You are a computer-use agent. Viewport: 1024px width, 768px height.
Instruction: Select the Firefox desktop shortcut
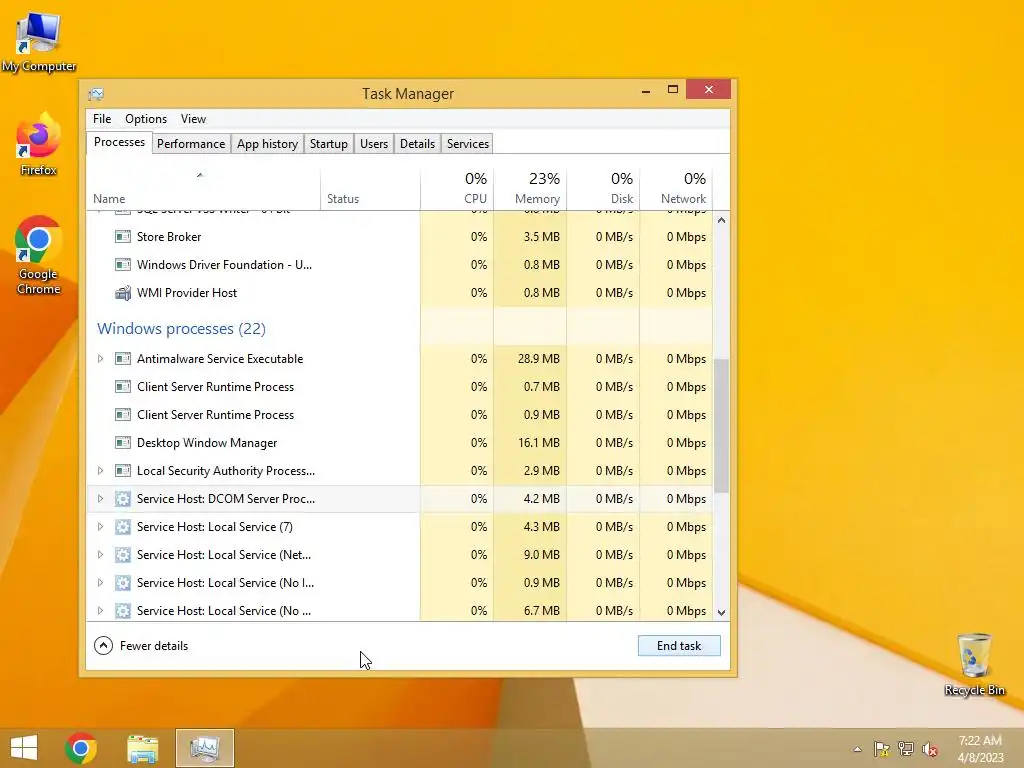[x=39, y=145]
